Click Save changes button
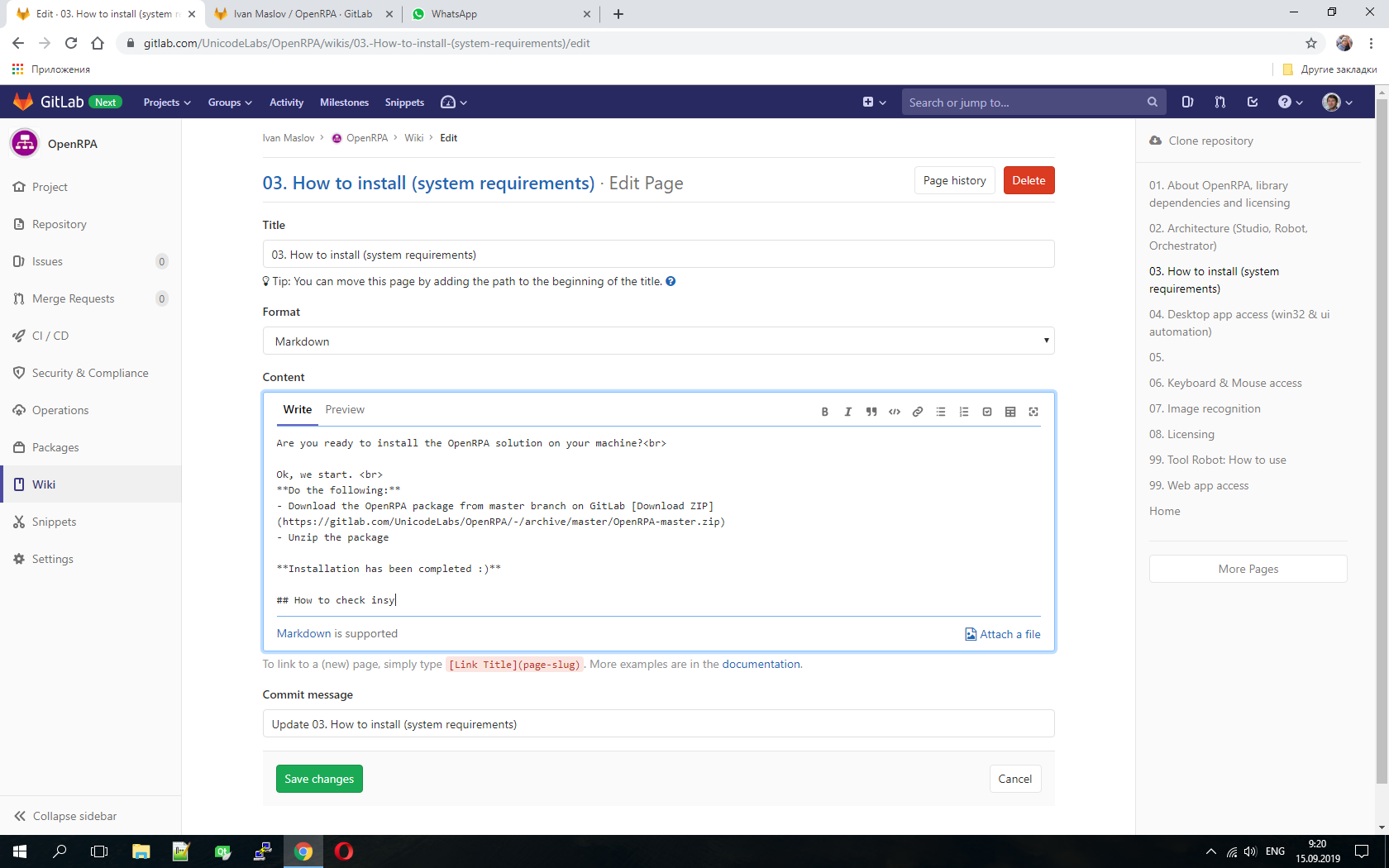This screenshot has width=1389, height=868. (319, 779)
